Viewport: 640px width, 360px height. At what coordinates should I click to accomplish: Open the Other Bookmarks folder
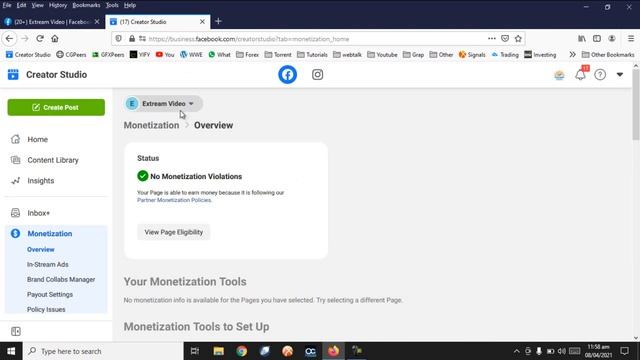click(608, 55)
